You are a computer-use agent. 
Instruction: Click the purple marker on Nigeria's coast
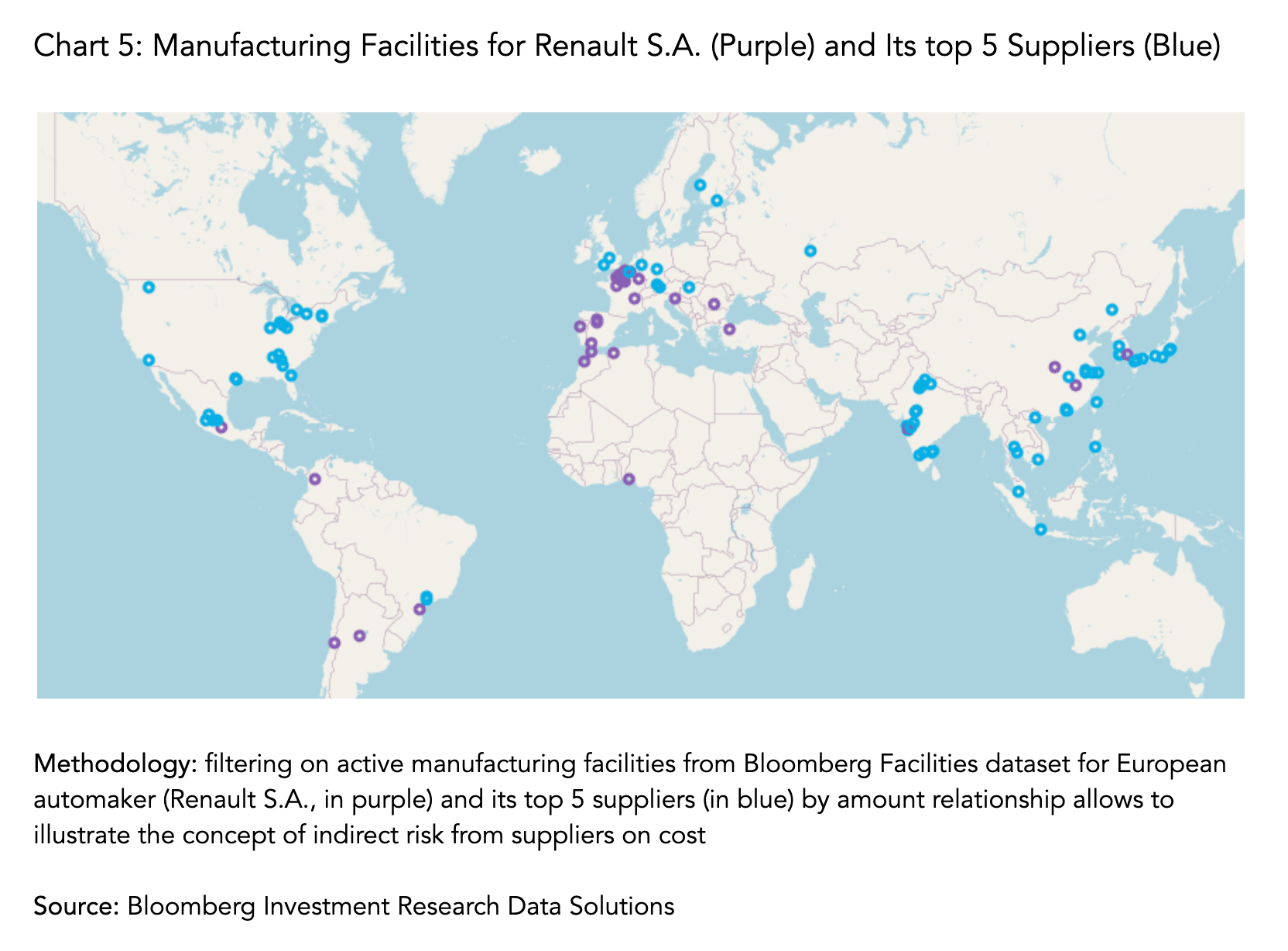[x=629, y=479]
